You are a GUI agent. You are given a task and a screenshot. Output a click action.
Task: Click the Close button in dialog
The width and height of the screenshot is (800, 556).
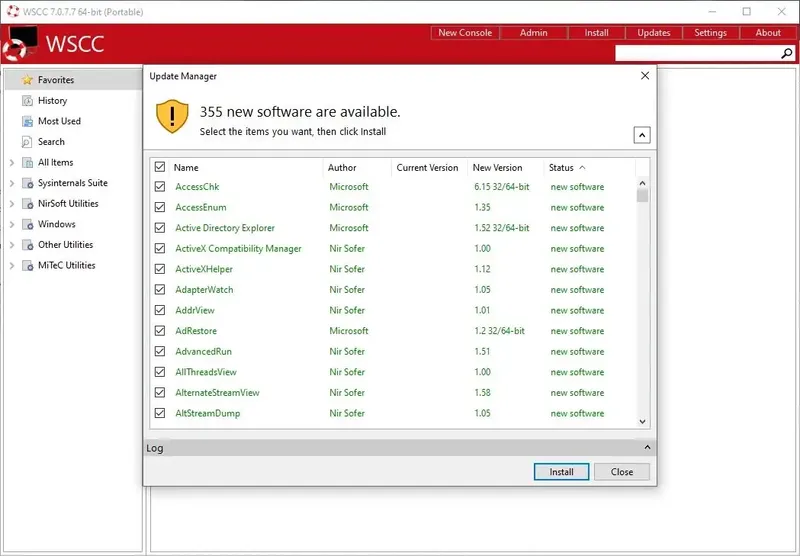point(622,472)
